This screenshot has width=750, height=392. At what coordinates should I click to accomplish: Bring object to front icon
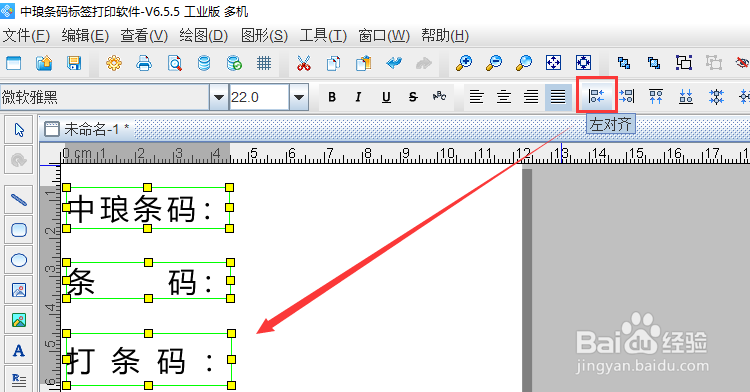624,63
